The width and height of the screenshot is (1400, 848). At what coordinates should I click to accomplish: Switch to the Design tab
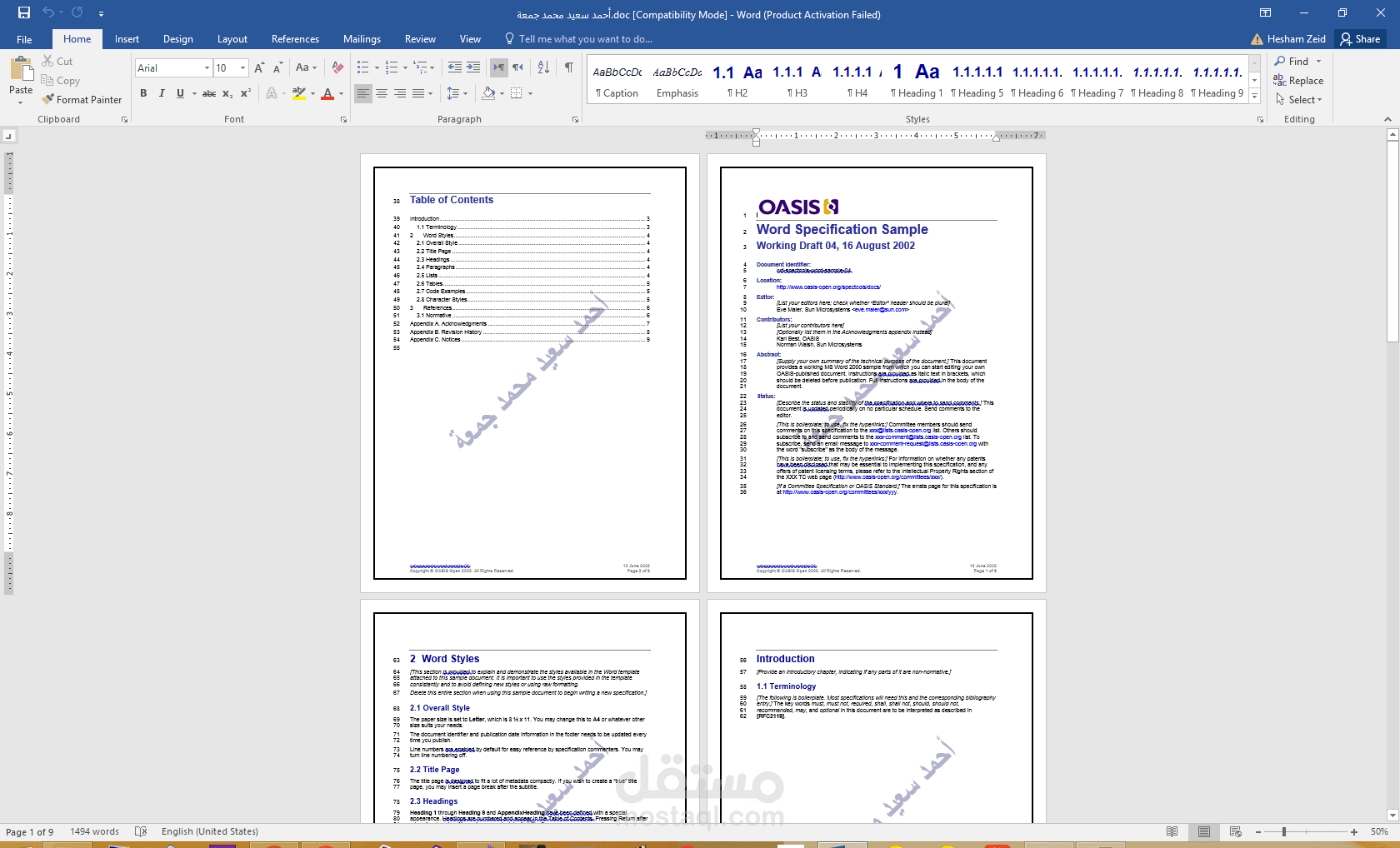(x=178, y=39)
